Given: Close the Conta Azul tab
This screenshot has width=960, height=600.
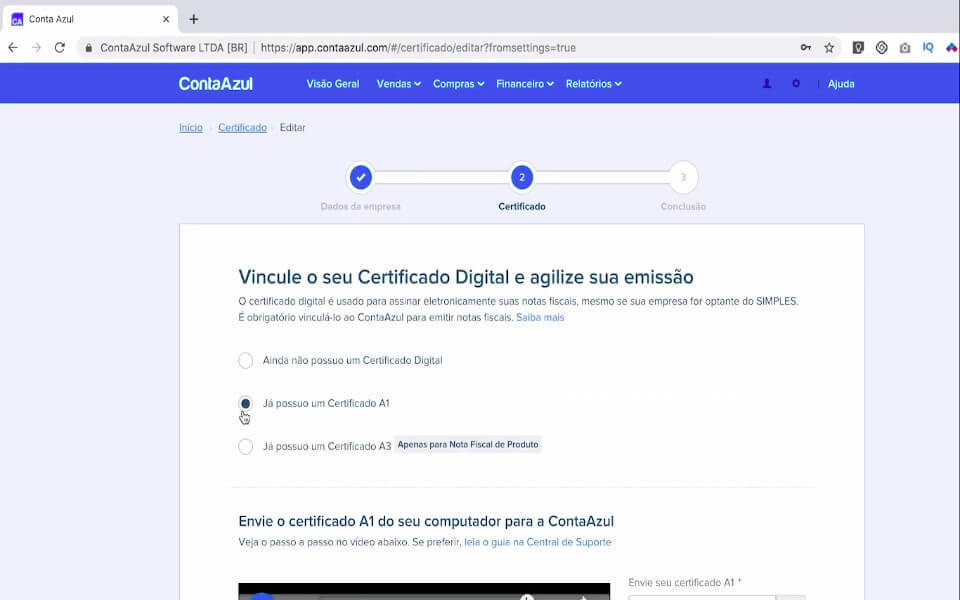Looking at the screenshot, I should 166,19.
